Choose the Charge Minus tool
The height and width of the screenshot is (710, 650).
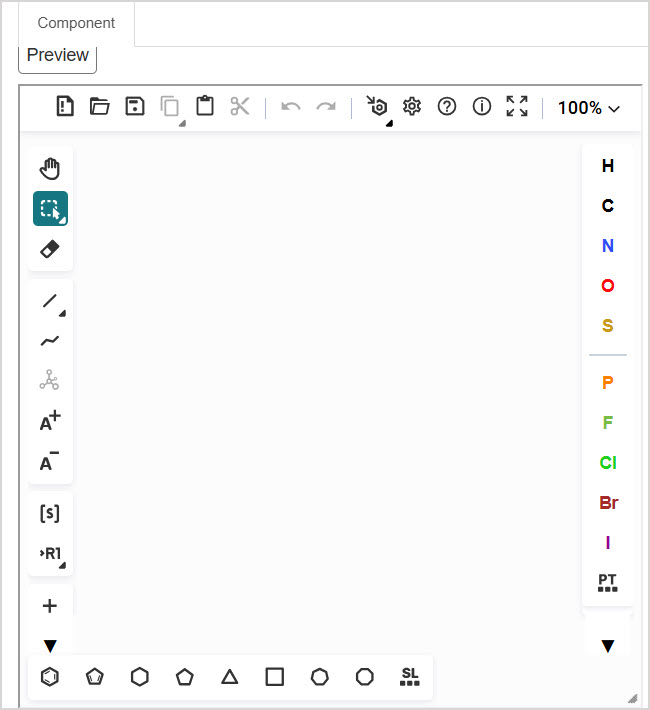50,462
